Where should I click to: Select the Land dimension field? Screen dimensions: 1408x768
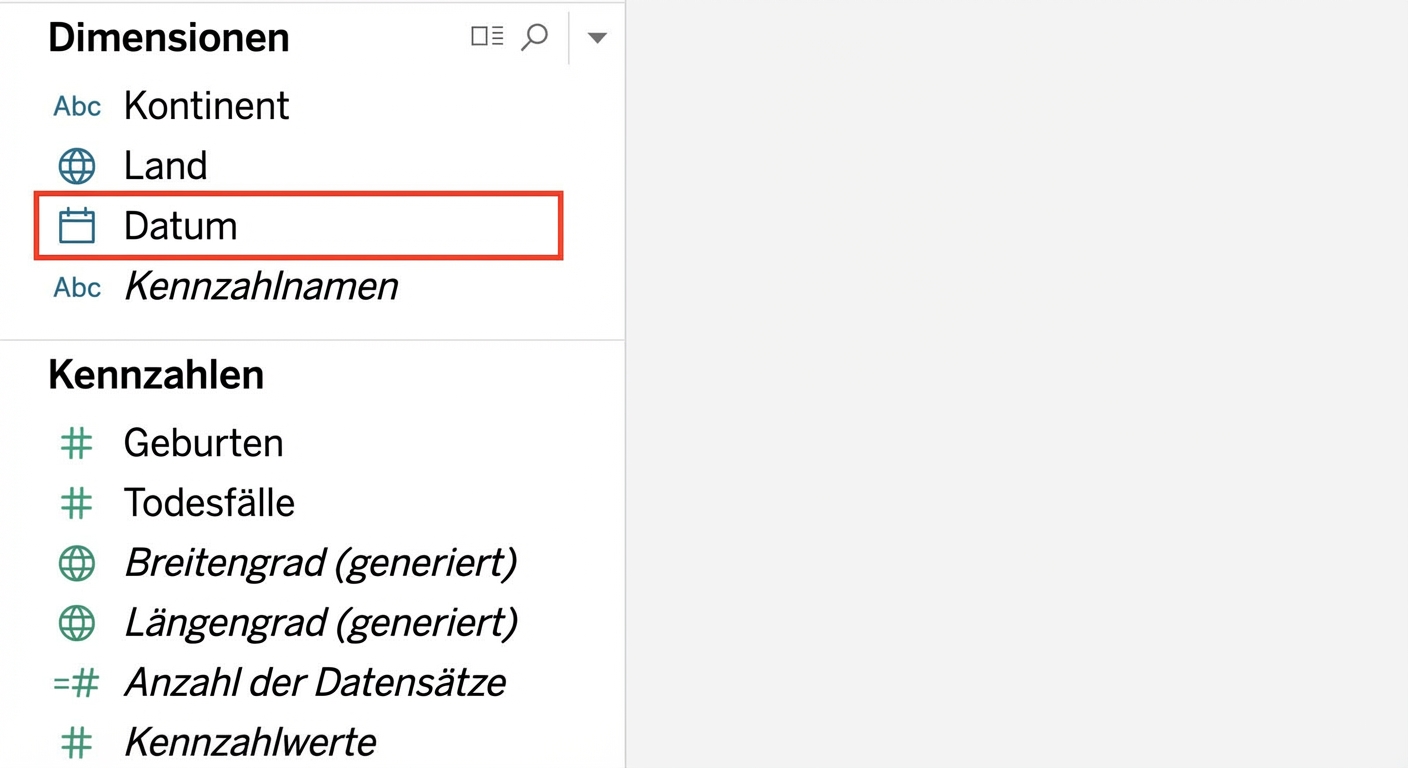[165, 166]
